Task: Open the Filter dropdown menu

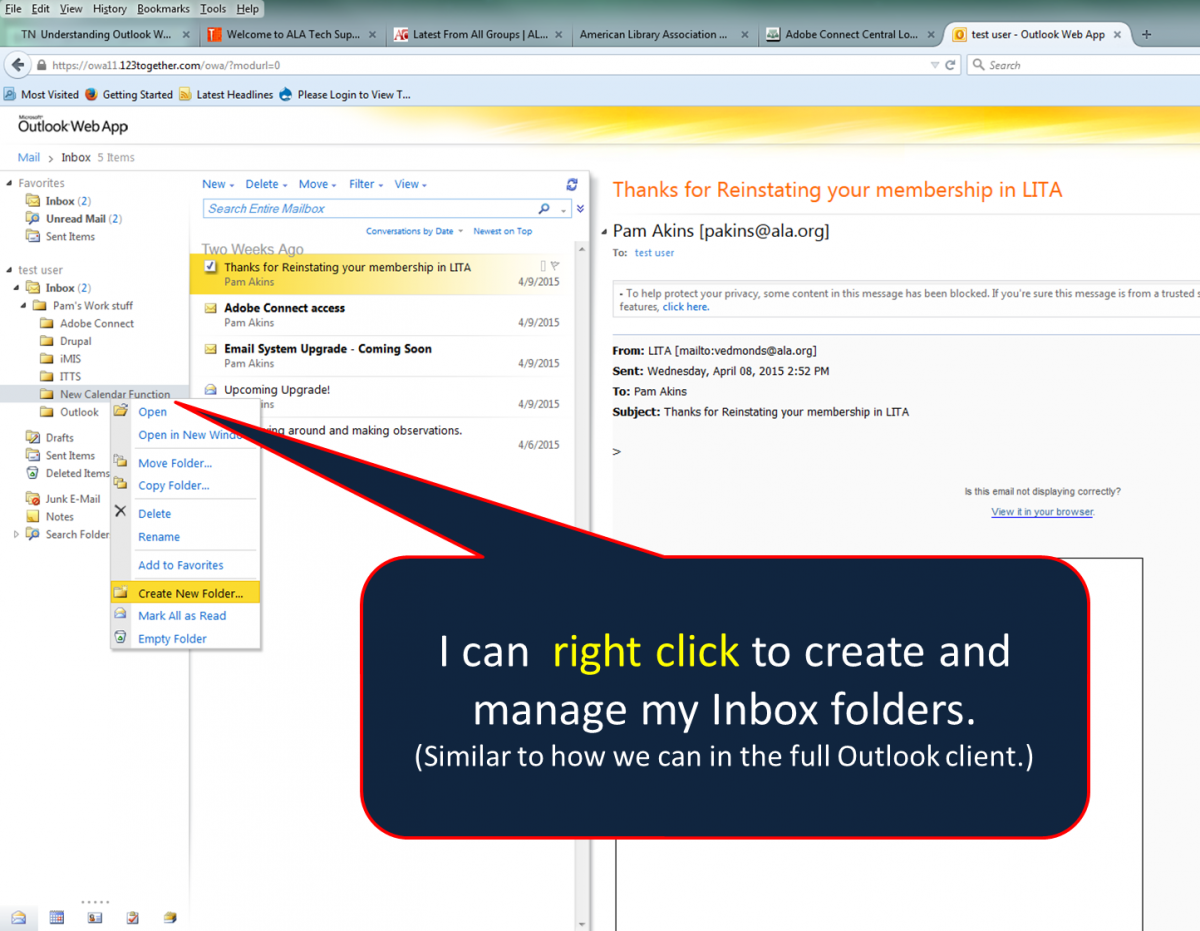Action: 367,184
